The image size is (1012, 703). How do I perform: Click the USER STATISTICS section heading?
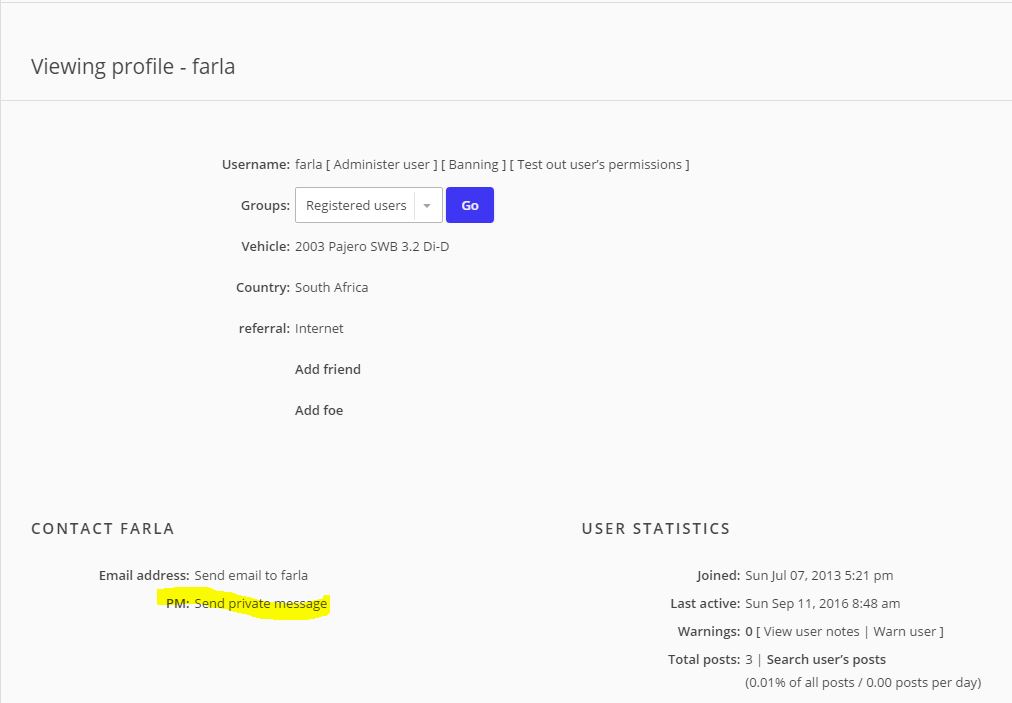tap(656, 528)
